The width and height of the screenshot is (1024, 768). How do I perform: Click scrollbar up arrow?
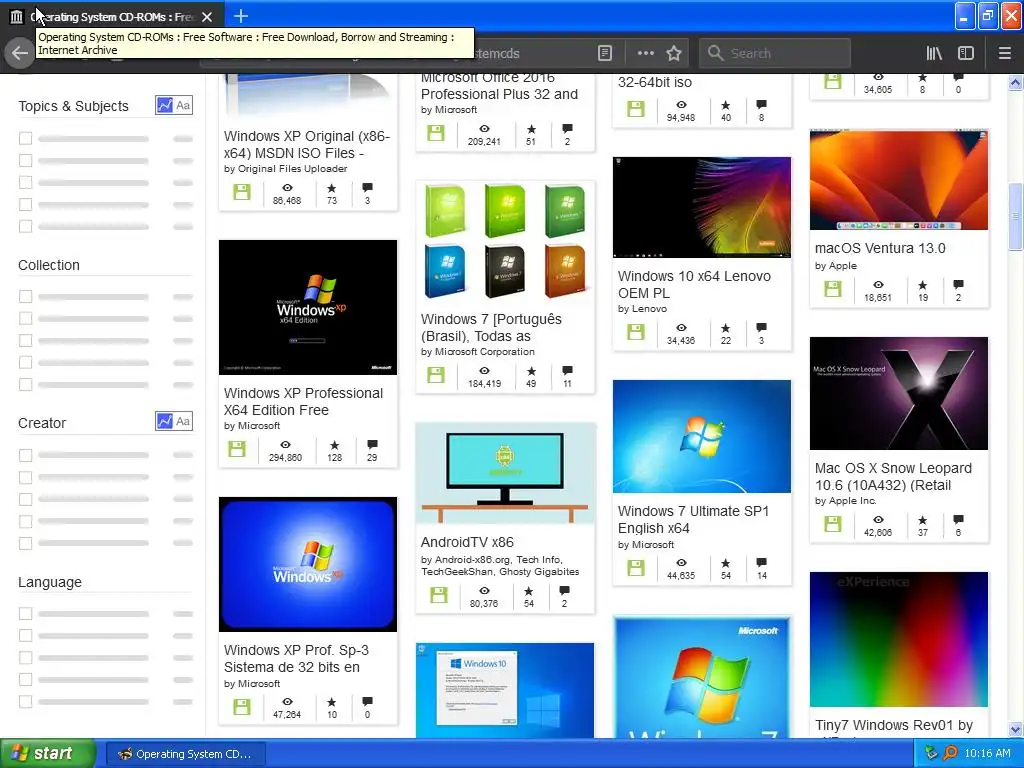point(1015,82)
